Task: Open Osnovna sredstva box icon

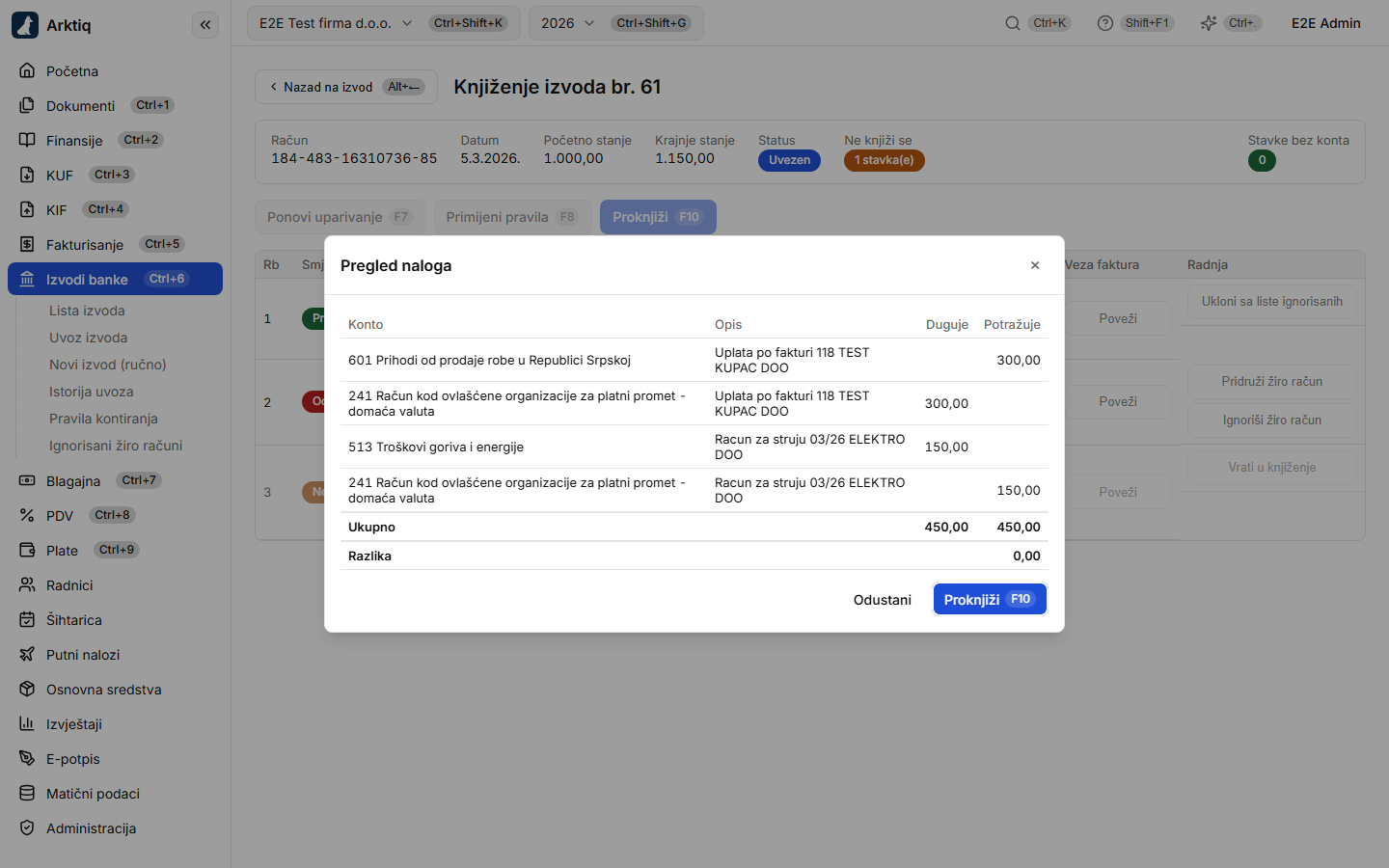Action: [27, 689]
